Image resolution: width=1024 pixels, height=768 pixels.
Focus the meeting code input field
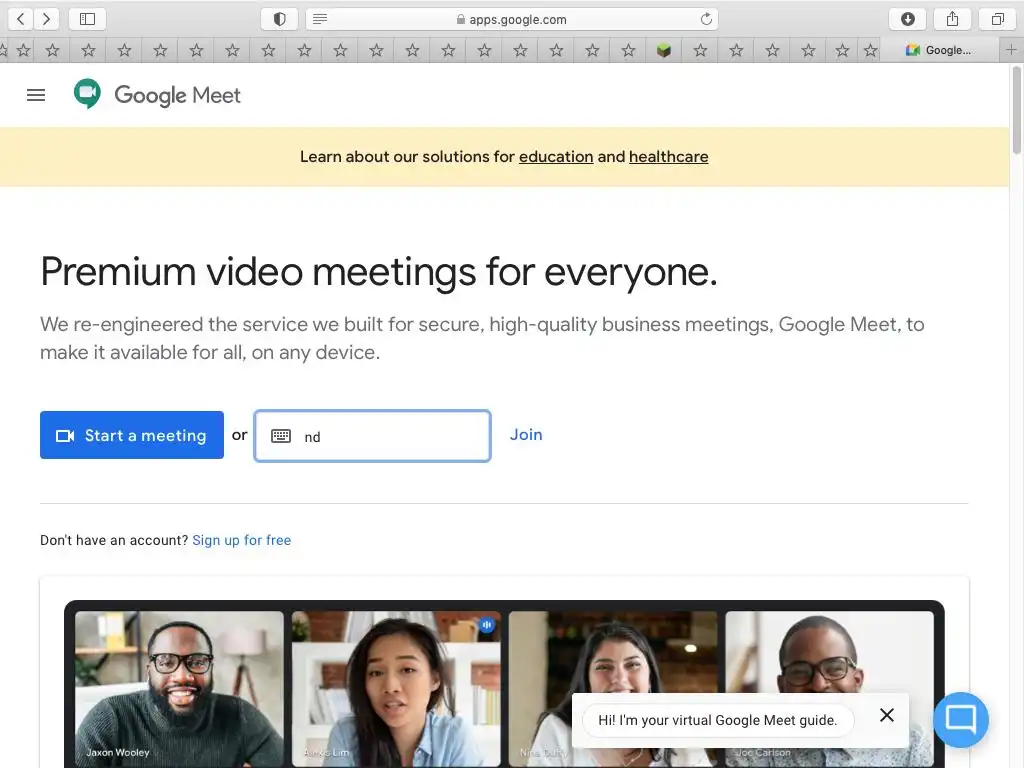click(372, 436)
